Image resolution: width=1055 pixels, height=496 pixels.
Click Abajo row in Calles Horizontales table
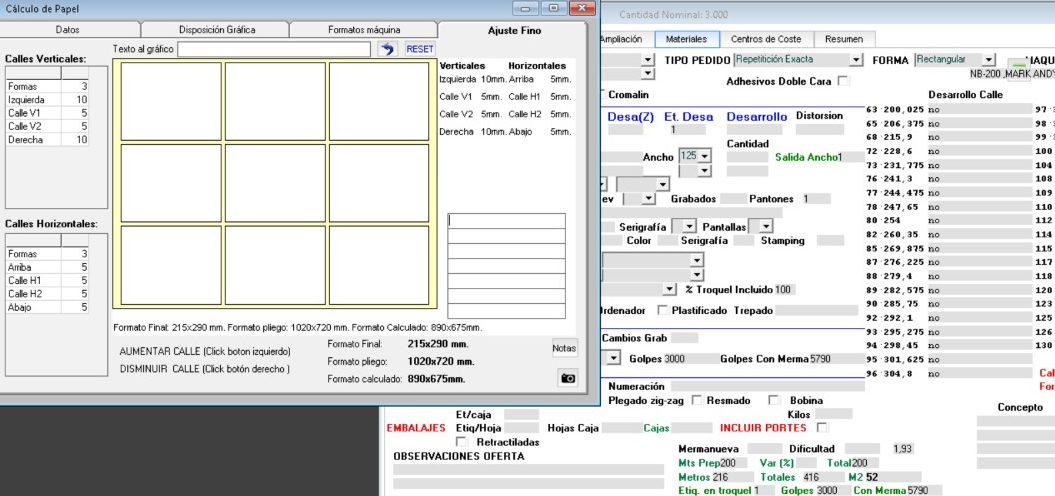47,308
